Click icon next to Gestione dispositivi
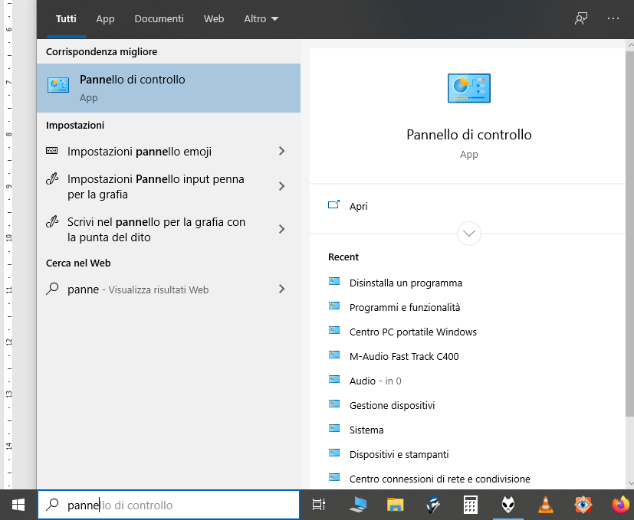 tap(334, 404)
